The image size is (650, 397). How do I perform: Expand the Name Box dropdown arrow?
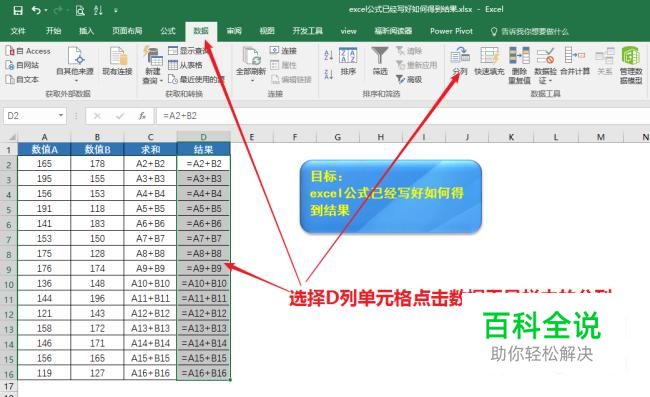(x=61, y=116)
